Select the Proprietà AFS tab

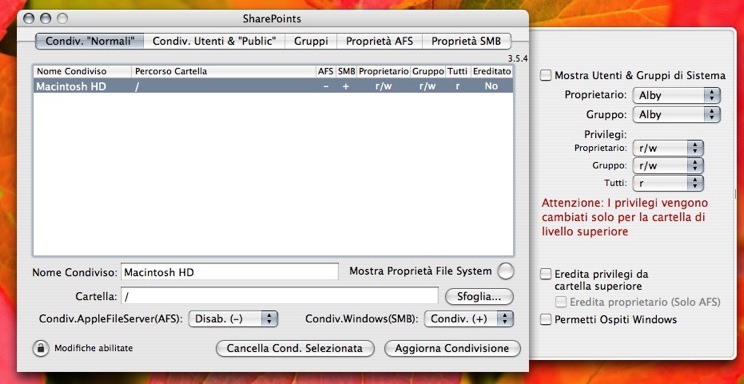(x=379, y=41)
